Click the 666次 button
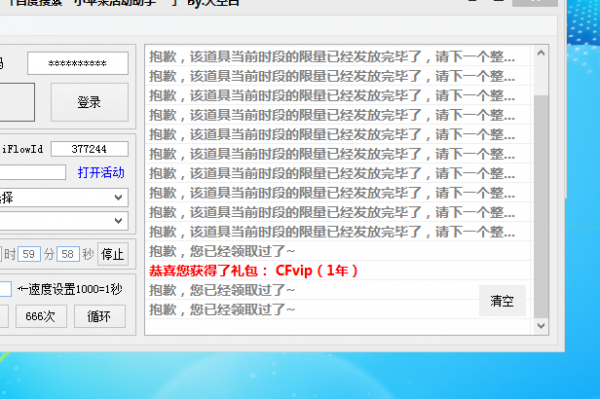The height and width of the screenshot is (399, 600). coord(41,316)
